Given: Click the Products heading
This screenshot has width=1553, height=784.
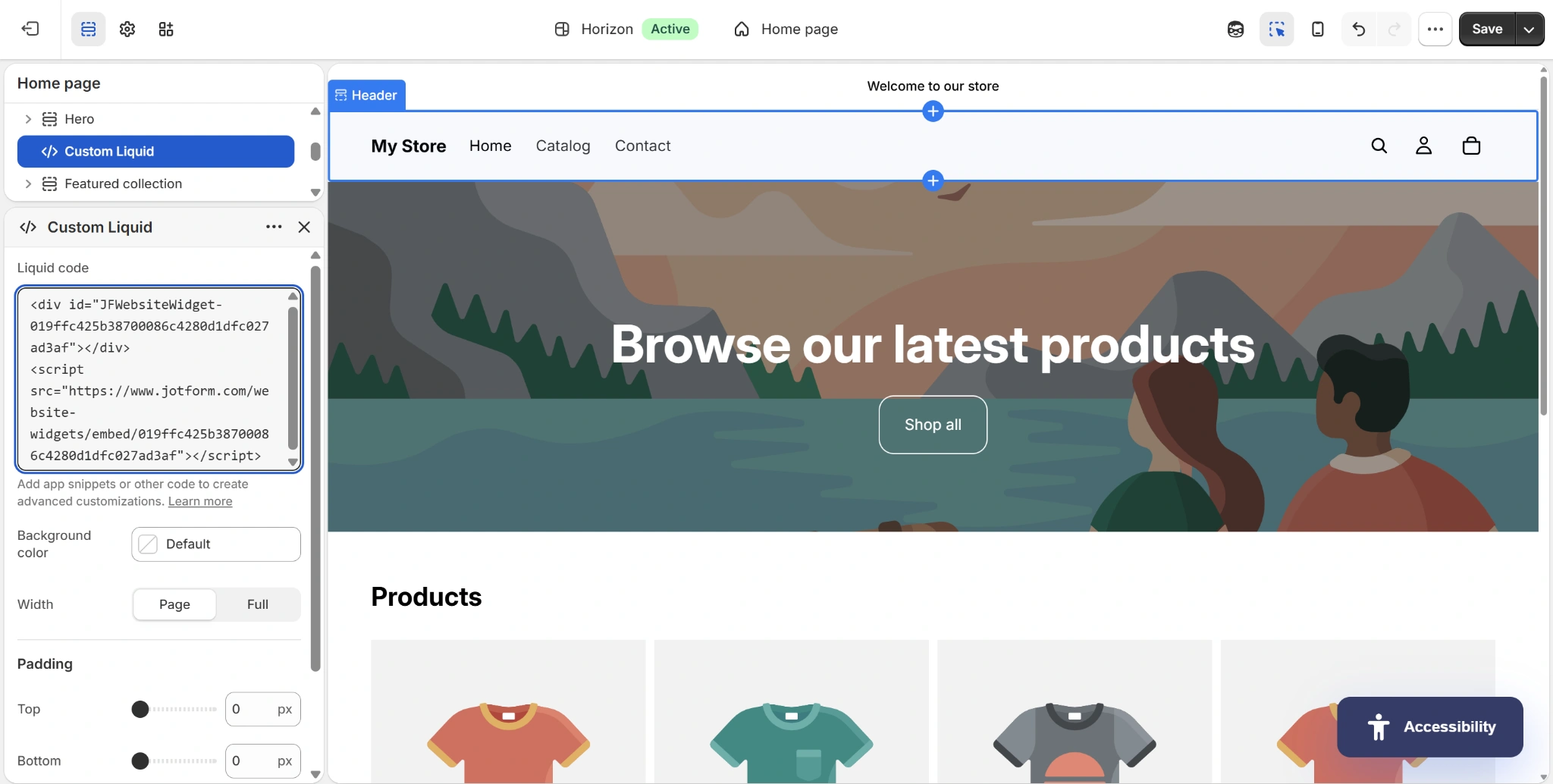Looking at the screenshot, I should click(426, 597).
